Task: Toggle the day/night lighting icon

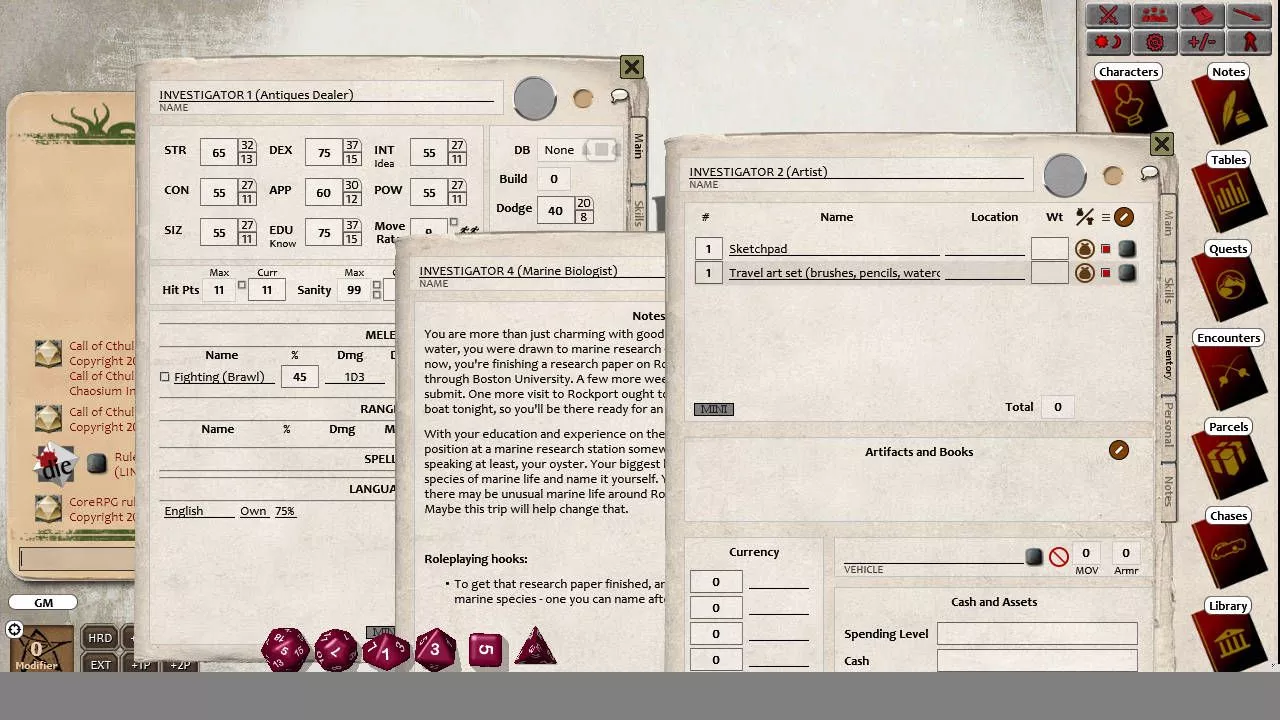Action: click(x=1108, y=42)
